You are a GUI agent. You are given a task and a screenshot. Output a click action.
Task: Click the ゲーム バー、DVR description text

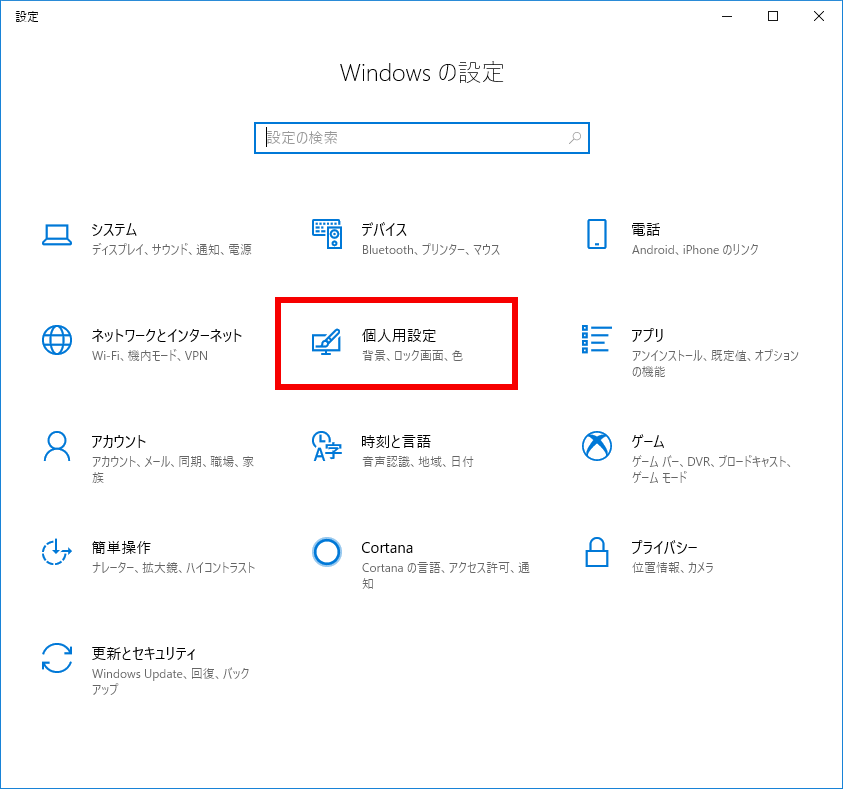pos(711,469)
